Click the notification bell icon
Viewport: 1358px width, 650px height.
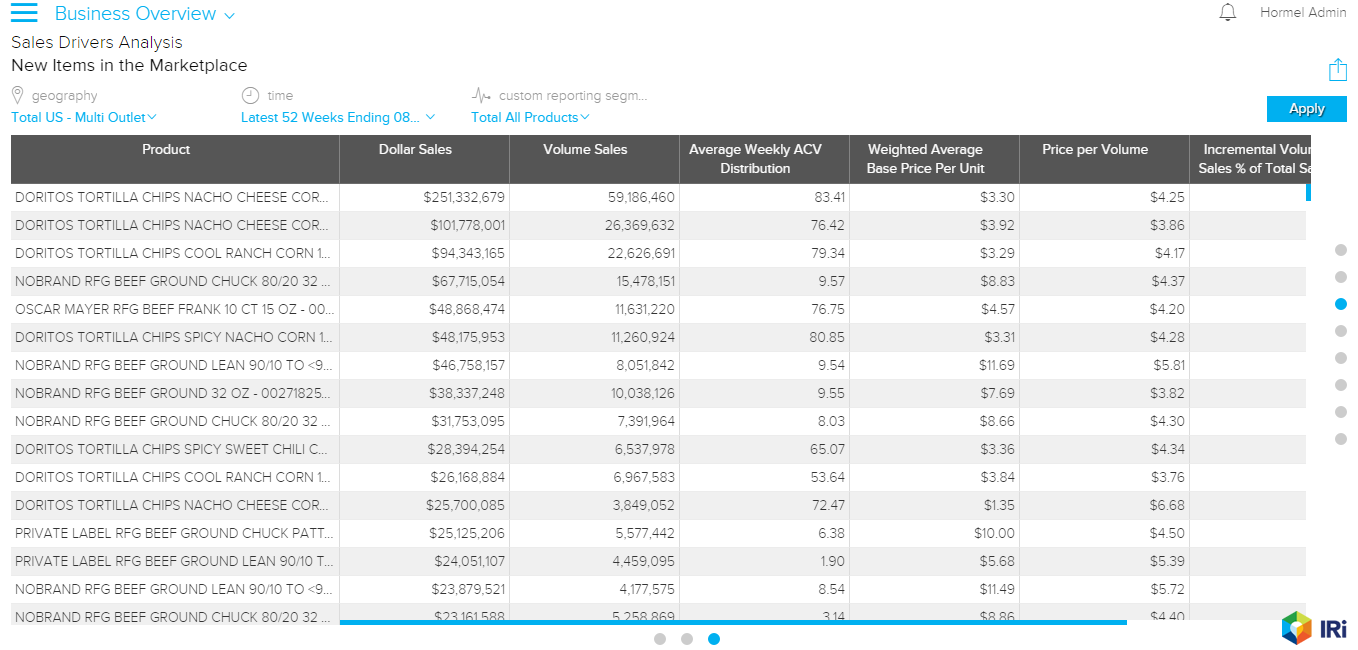coord(1228,13)
